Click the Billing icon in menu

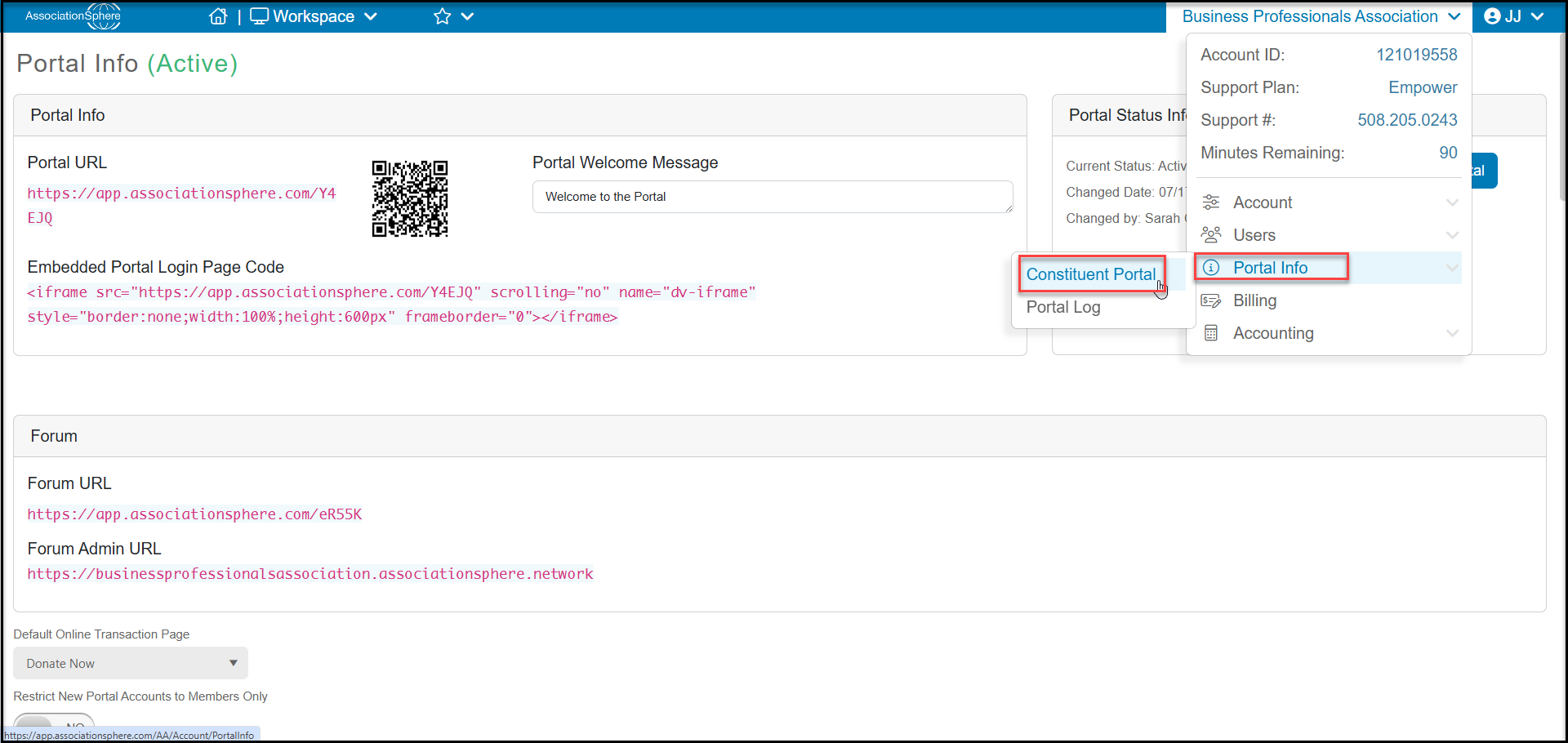(1211, 300)
